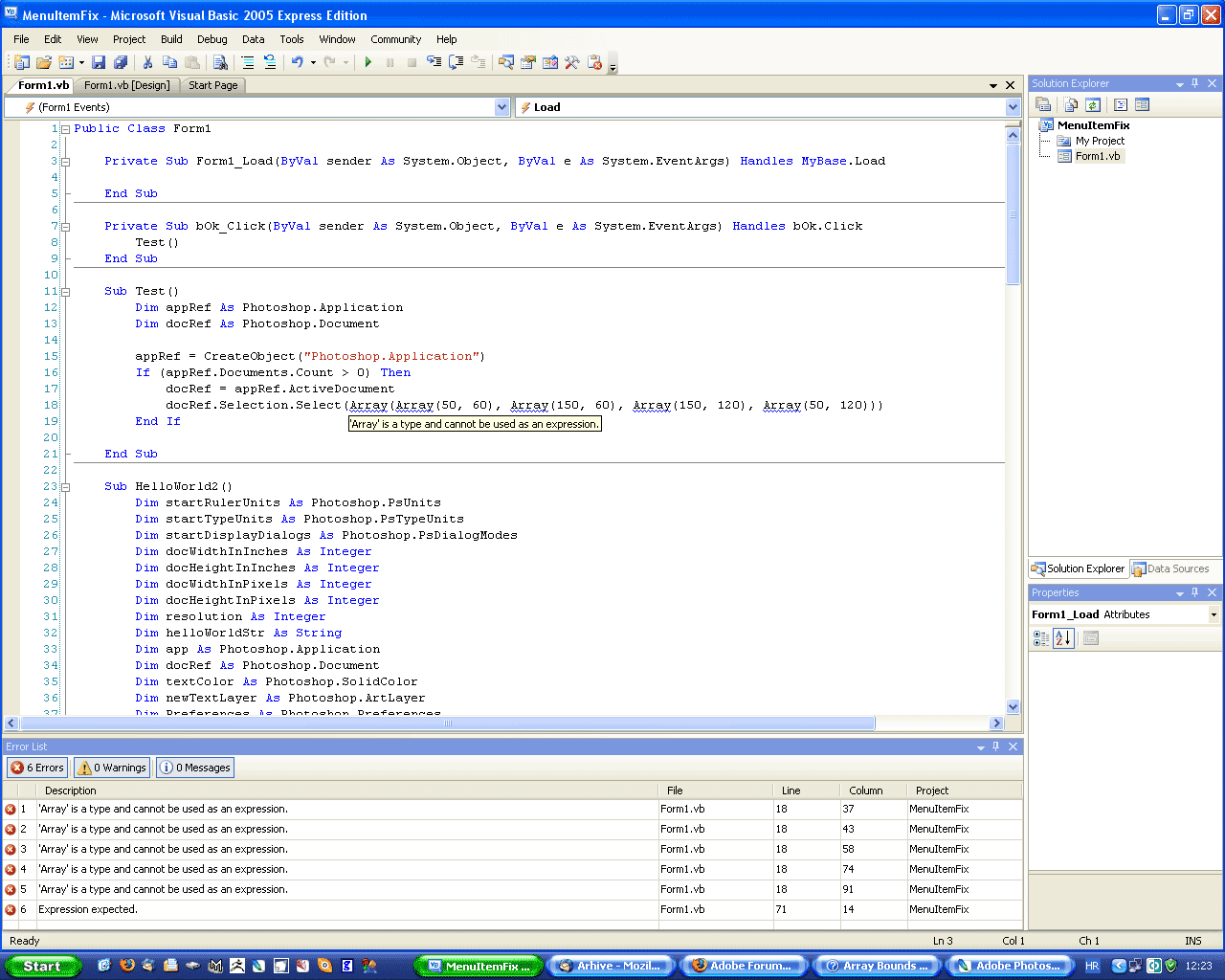The height and width of the screenshot is (980, 1225).
Task: Toggle the 0 Warnings filter button
Action: pyautogui.click(x=112, y=768)
